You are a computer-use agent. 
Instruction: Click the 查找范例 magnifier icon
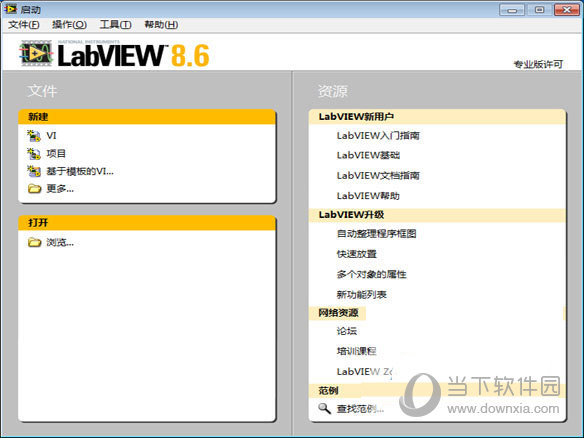(x=324, y=409)
